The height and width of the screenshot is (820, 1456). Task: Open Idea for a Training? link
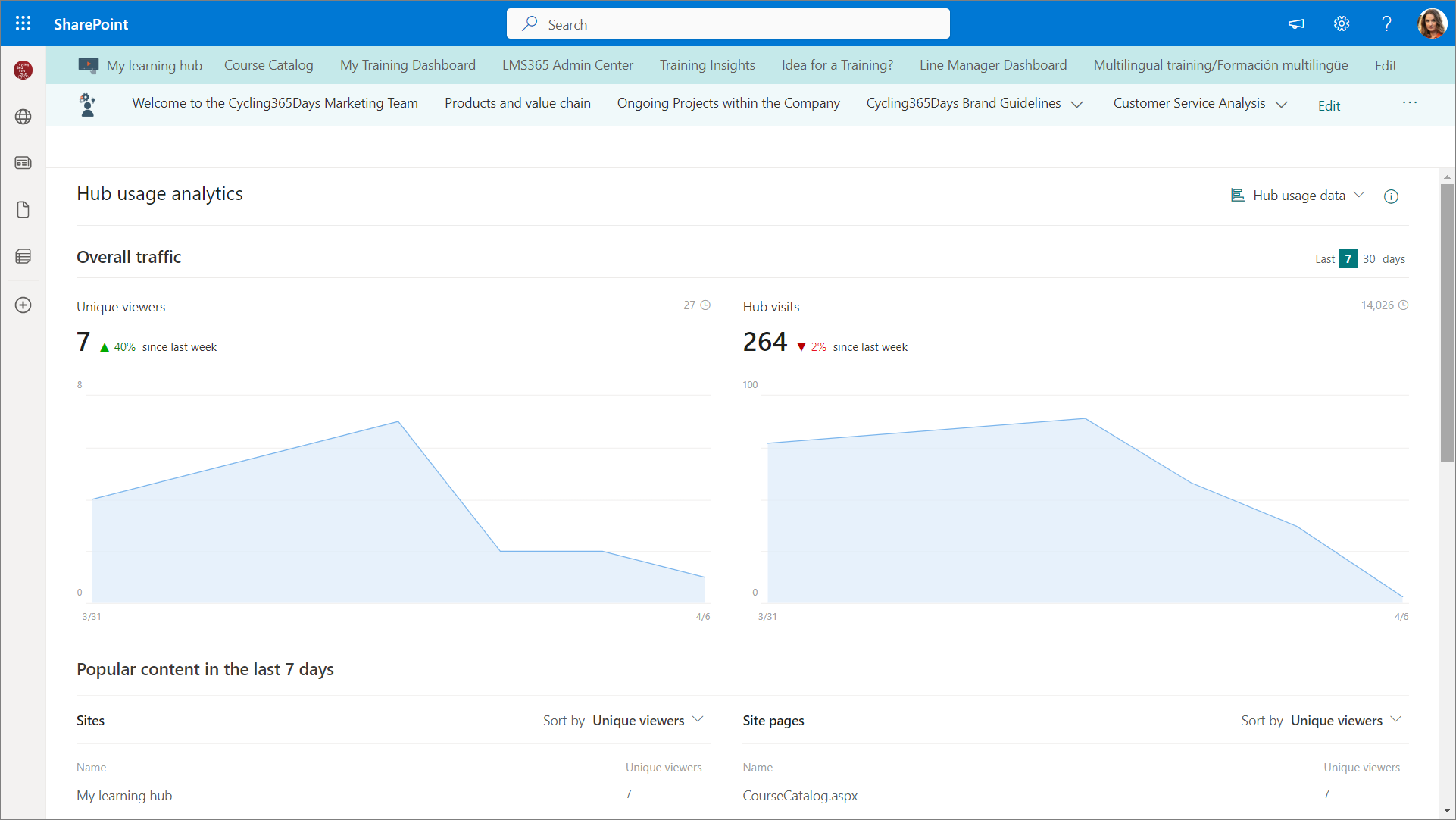(x=837, y=65)
